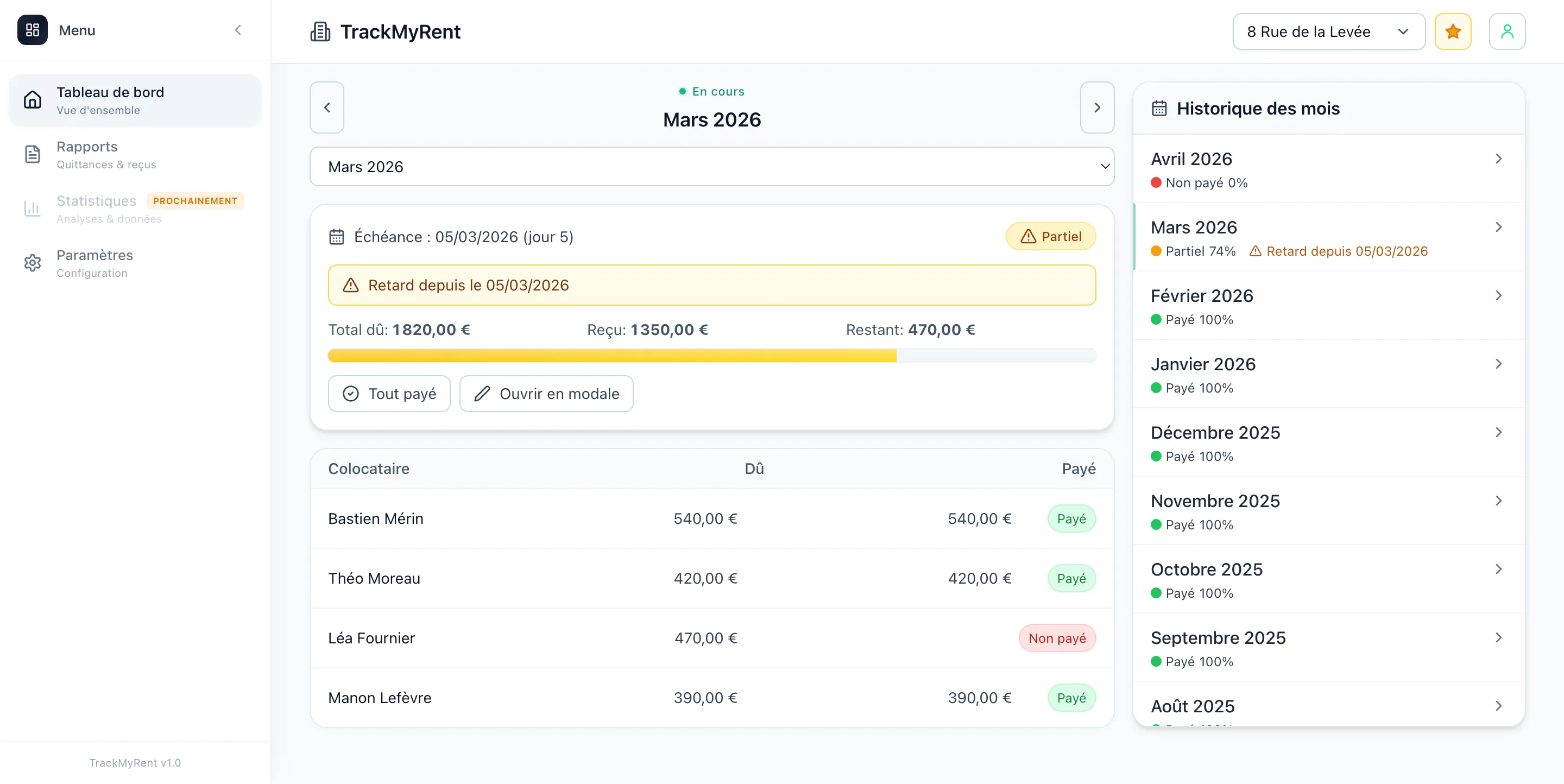Click the Menu grid icon
Viewport: 1564px width, 784px height.
pyautogui.click(x=32, y=30)
